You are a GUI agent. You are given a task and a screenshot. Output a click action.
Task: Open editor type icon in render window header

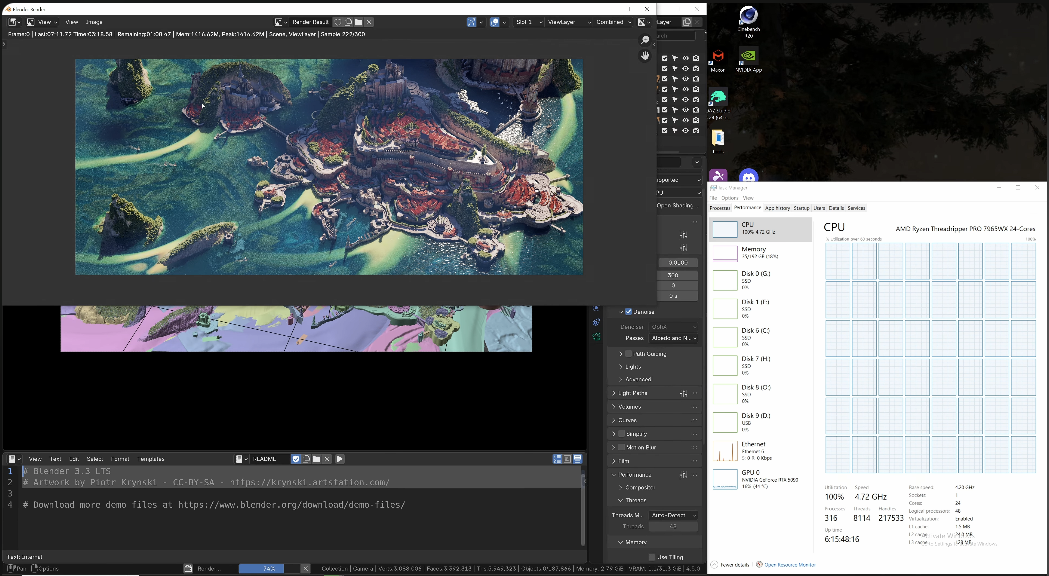[x=13, y=22]
